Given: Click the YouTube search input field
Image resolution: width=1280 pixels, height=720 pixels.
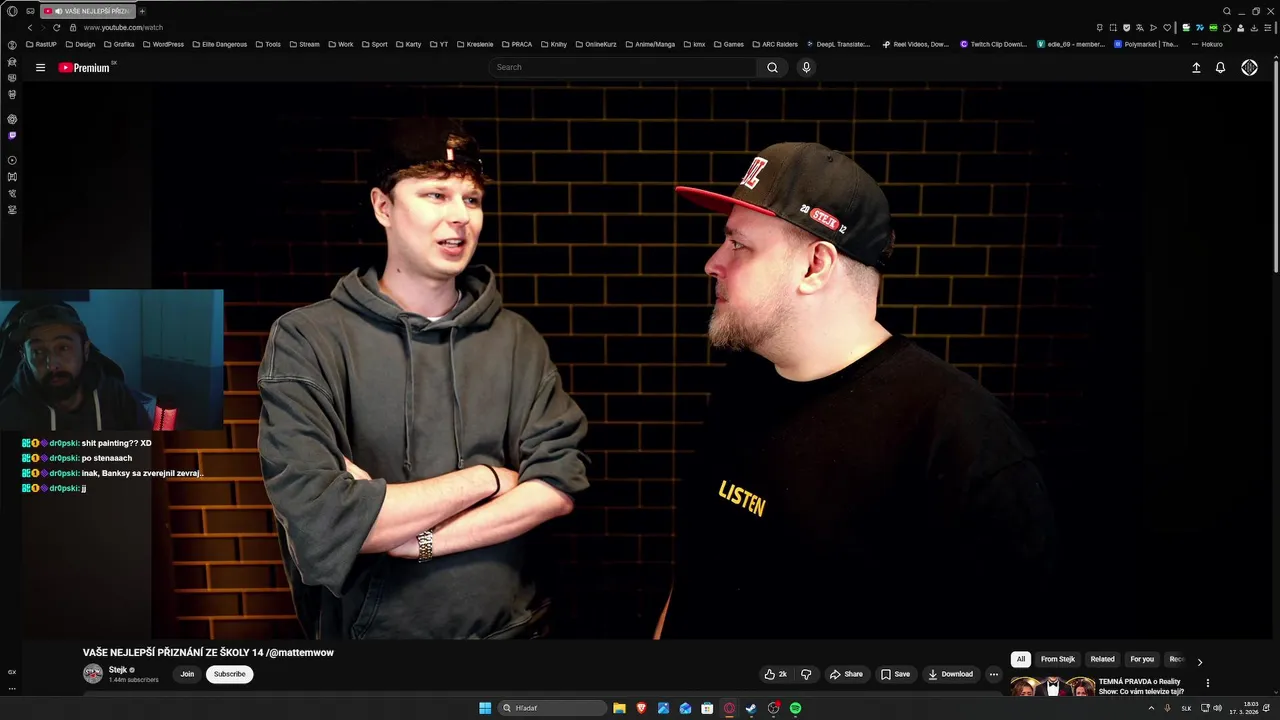Looking at the screenshot, I should click(x=625, y=67).
